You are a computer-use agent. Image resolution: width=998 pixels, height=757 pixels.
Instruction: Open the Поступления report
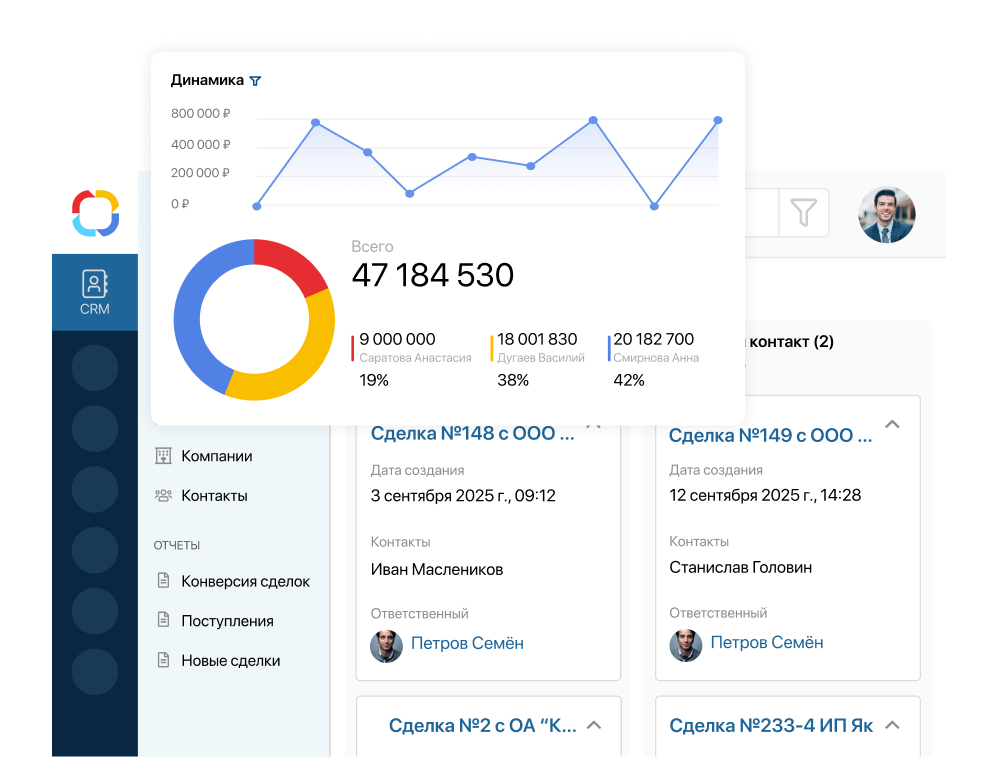[x=227, y=621]
